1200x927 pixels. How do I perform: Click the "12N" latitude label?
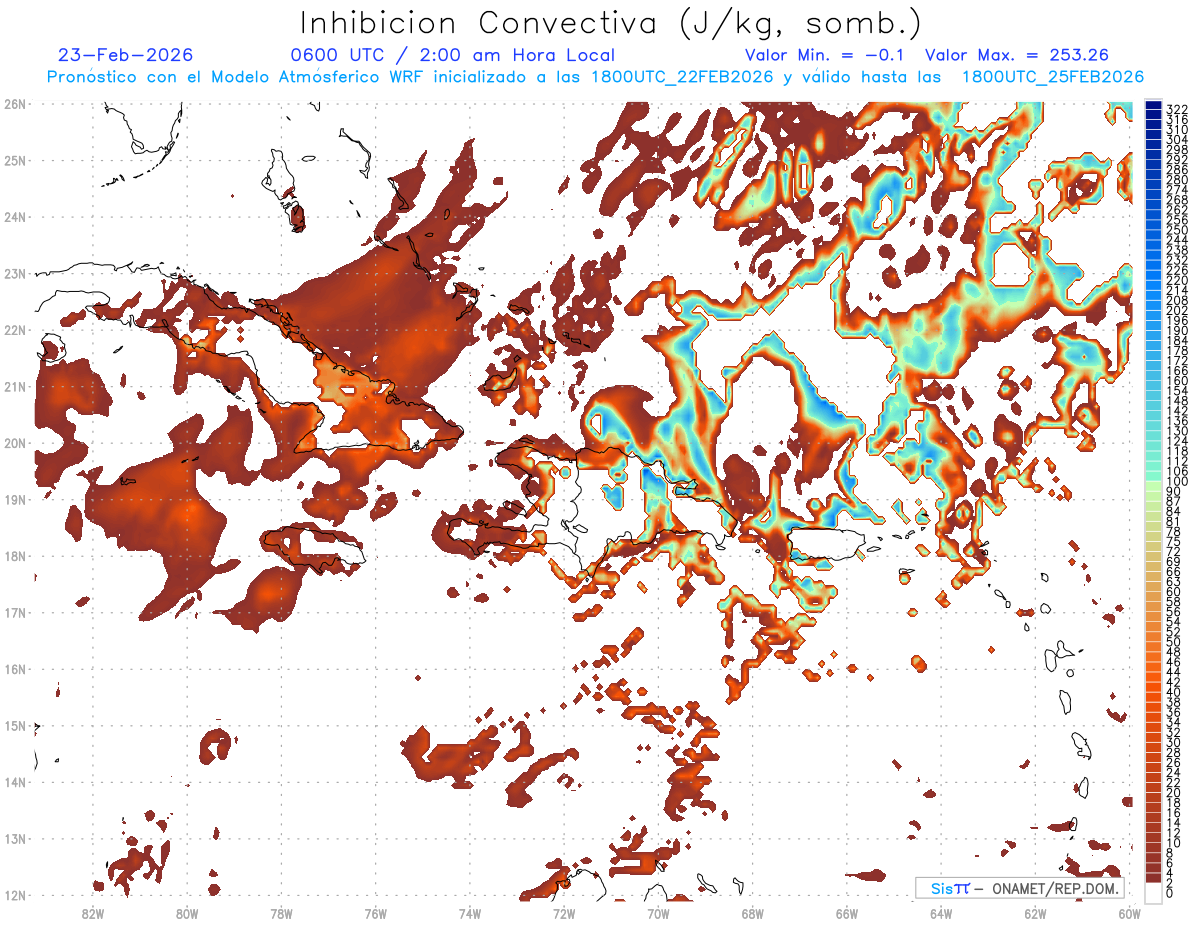coord(14,894)
